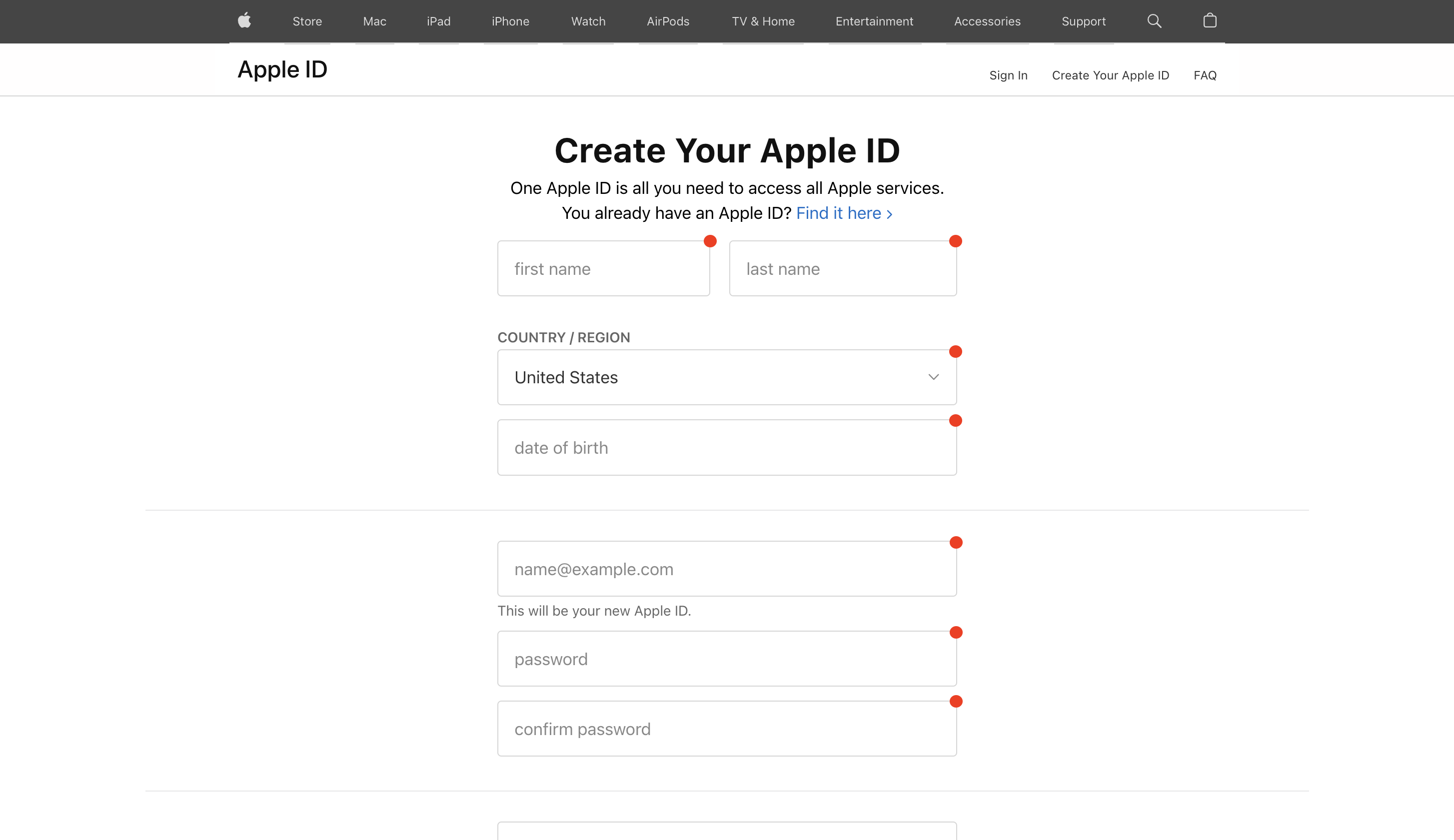Open the Watch section from navigation
Screen dimensions: 1454x840
(x=588, y=21)
